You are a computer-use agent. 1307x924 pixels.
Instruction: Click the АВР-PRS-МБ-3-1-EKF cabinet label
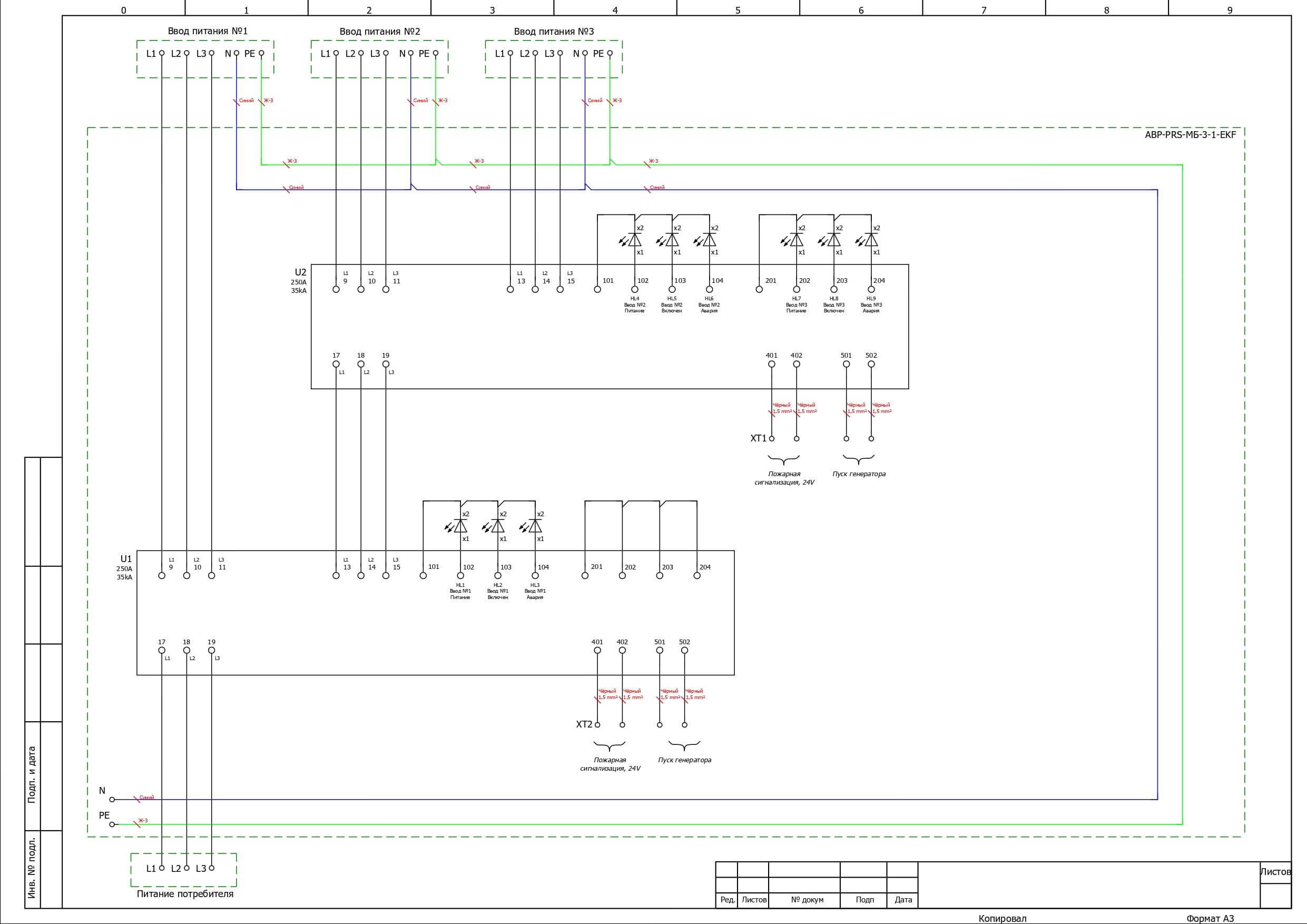coord(1190,135)
